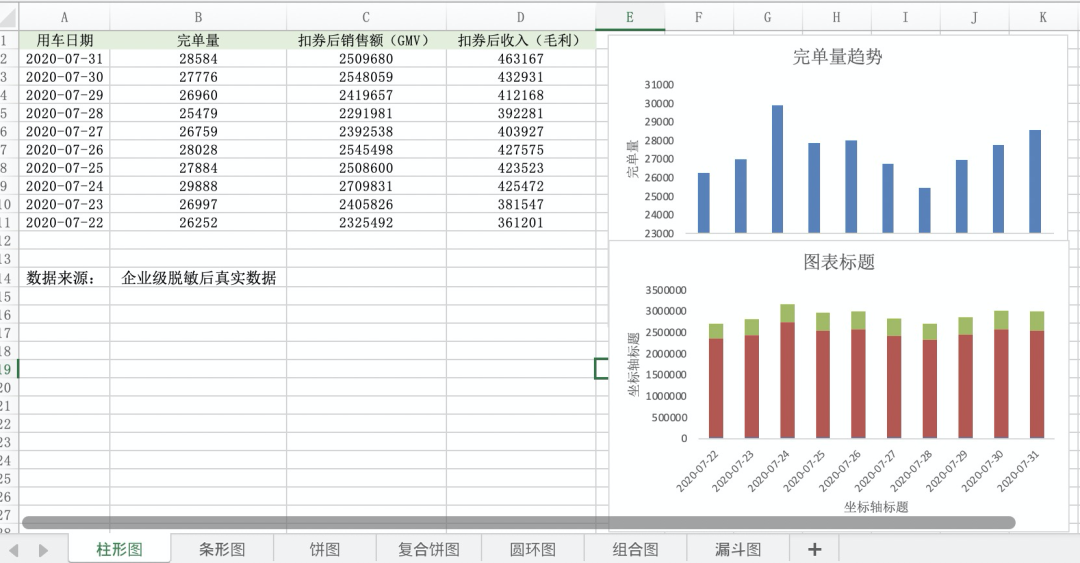Viewport: 1080px width, 563px height.
Task: Click the 31000 axis label
Action: [659, 85]
